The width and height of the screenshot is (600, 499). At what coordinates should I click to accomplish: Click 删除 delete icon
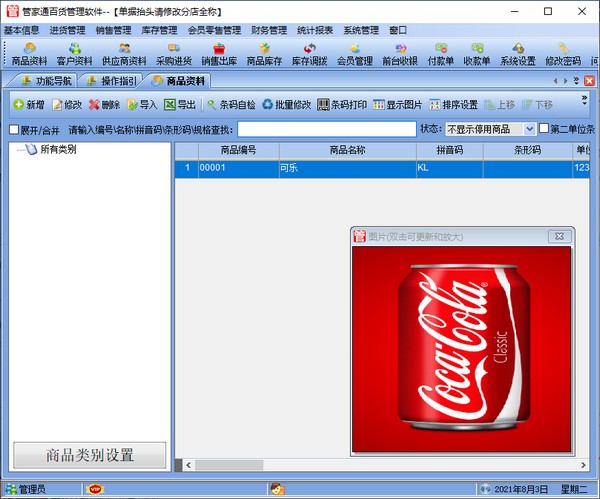(x=104, y=104)
